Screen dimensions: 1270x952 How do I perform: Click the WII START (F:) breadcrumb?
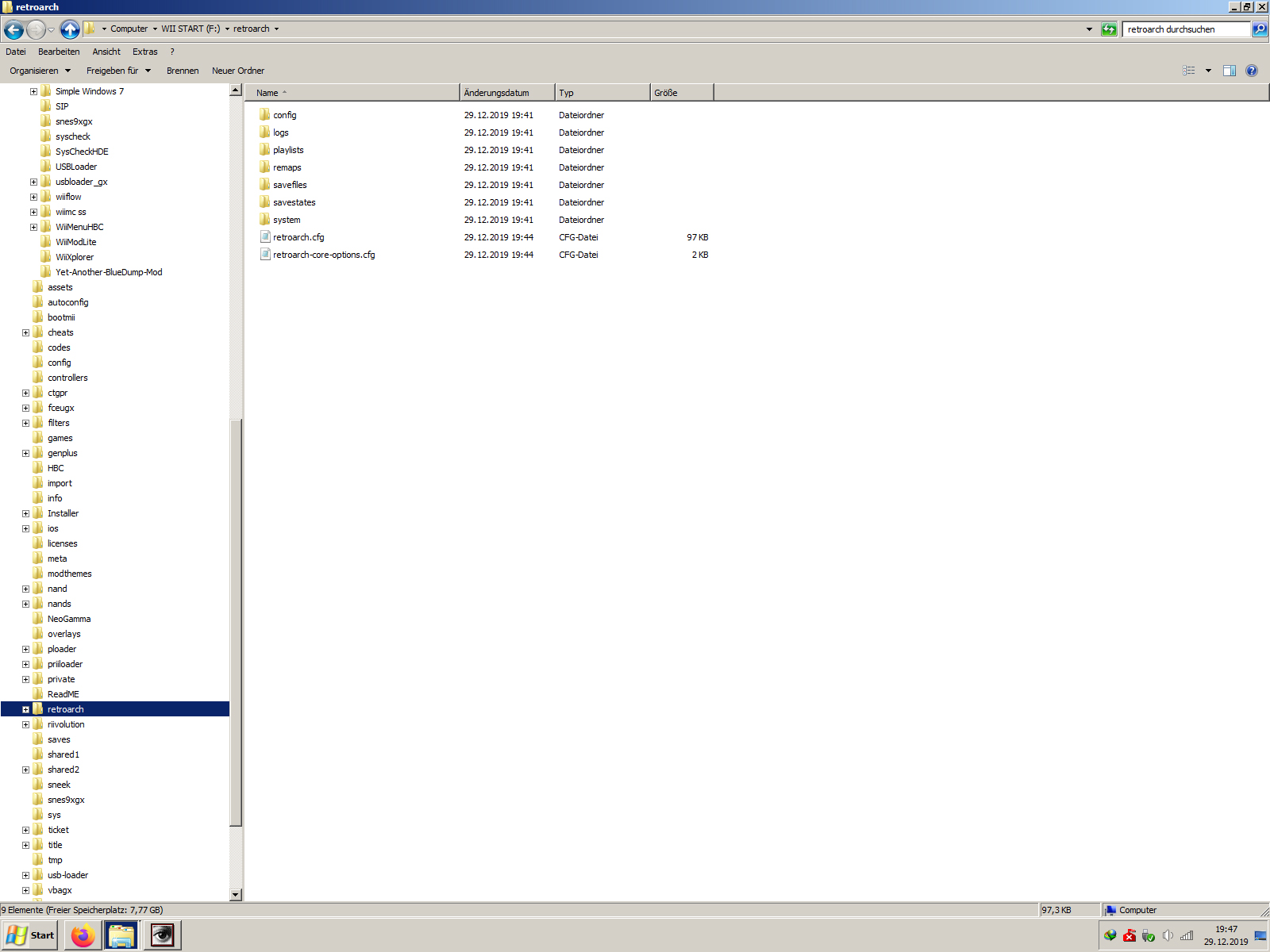[x=190, y=29]
